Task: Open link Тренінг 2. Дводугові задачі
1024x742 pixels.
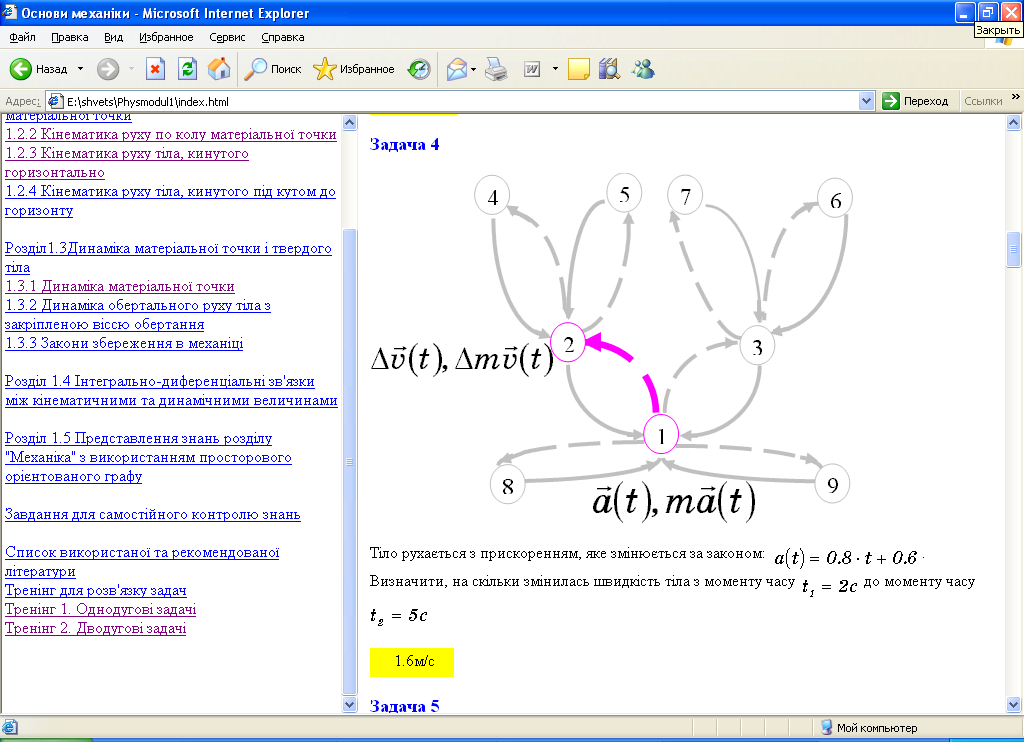Action: 95,628
